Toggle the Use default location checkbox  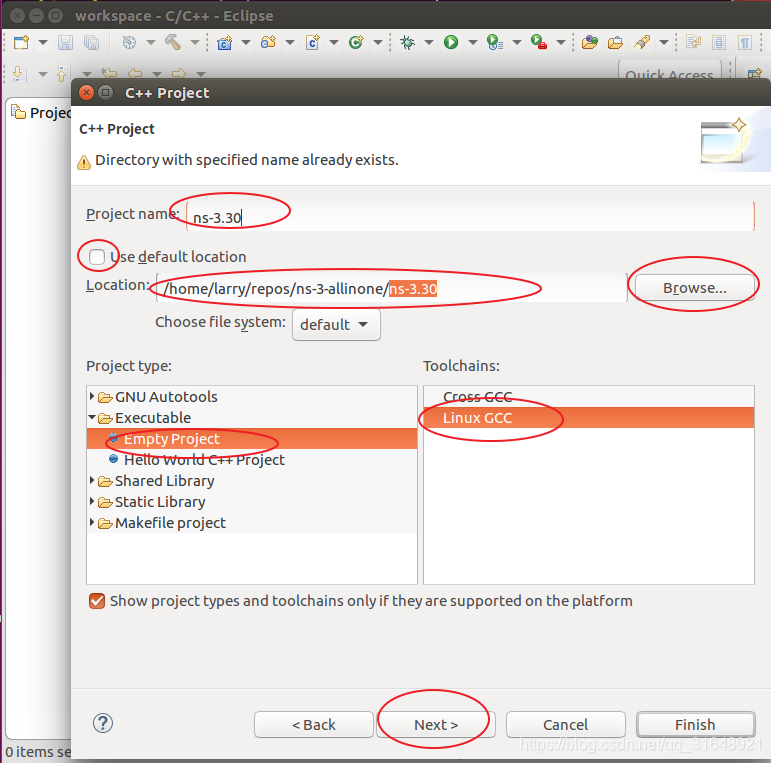point(97,257)
